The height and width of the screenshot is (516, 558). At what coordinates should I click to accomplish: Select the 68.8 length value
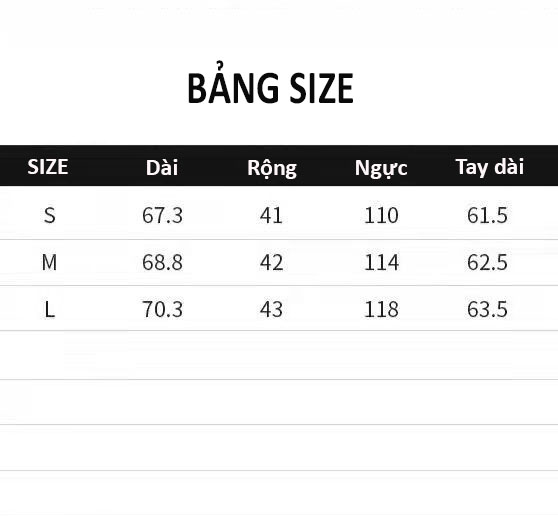click(x=162, y=263)
